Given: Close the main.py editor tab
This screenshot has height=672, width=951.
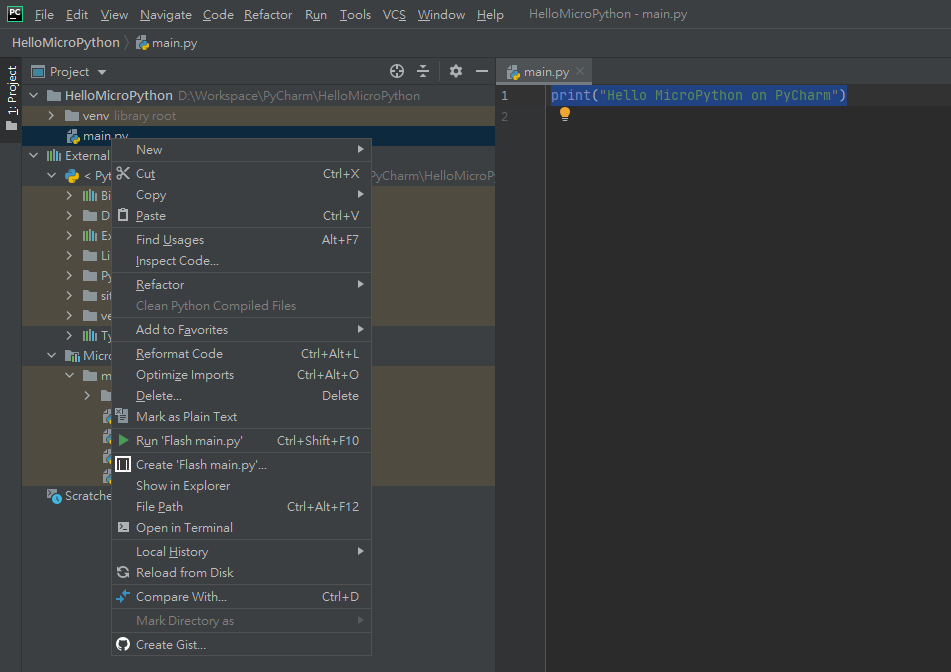Looking at the screenshot, I should tap(580, 71).
